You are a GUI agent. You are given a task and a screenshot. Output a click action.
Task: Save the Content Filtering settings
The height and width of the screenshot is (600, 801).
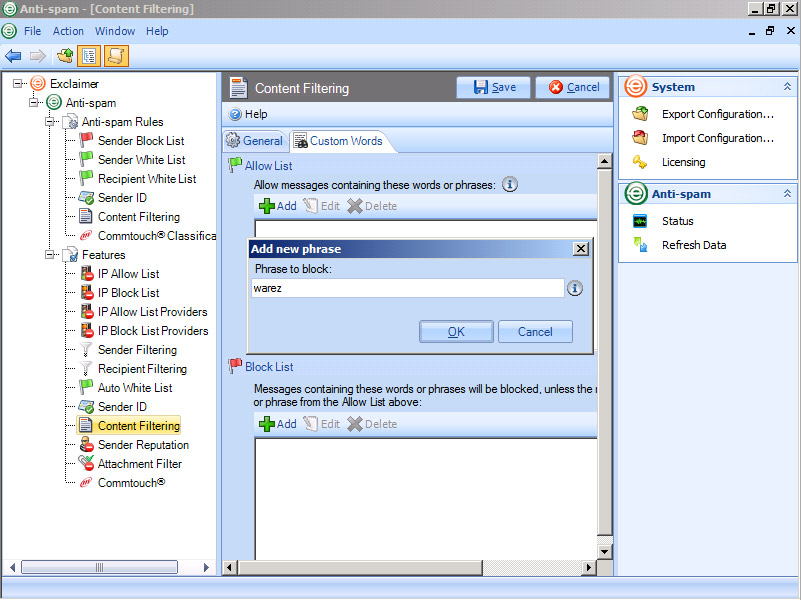[x=493, y=87]
